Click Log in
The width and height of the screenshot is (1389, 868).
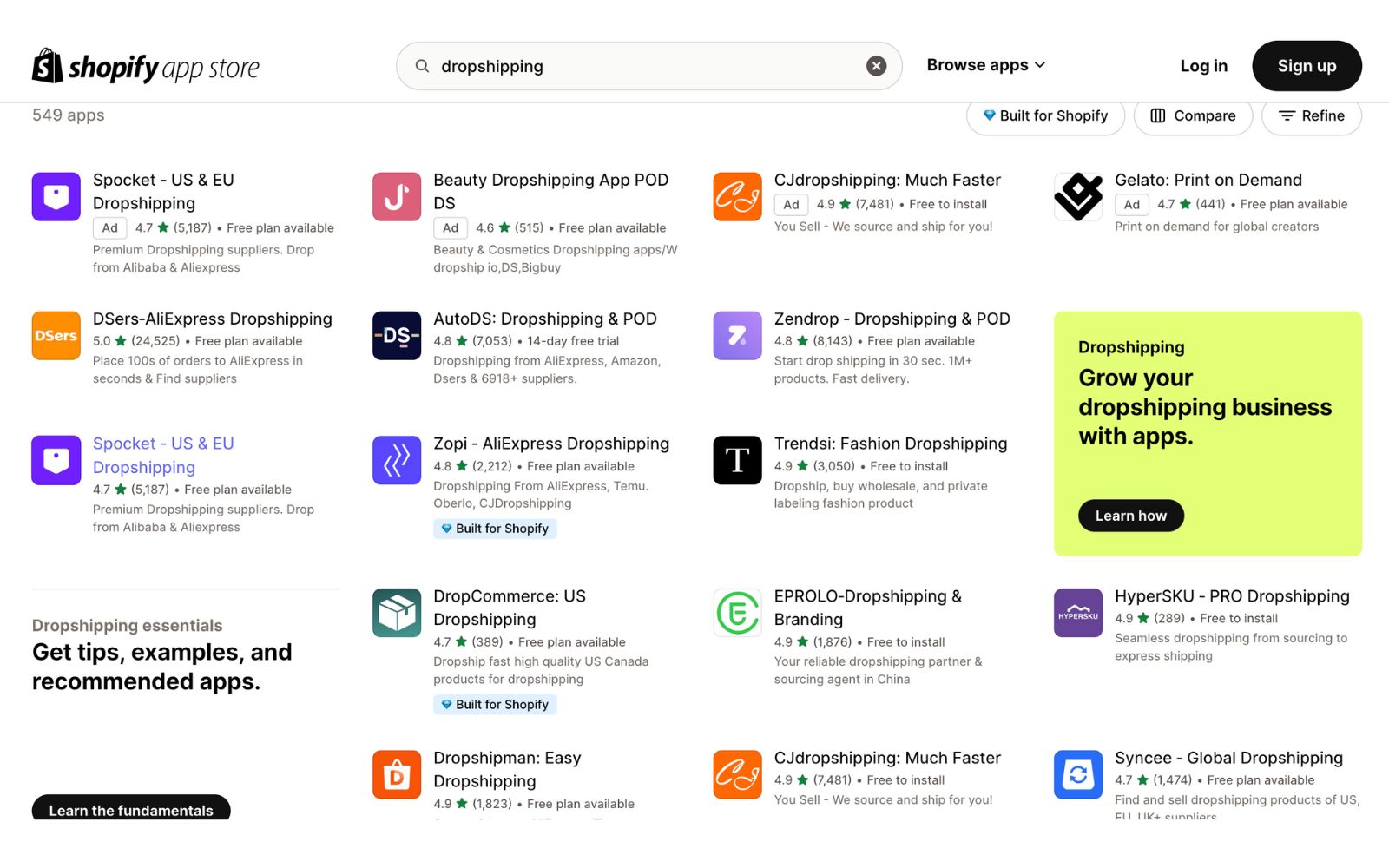pos(1203,66)
